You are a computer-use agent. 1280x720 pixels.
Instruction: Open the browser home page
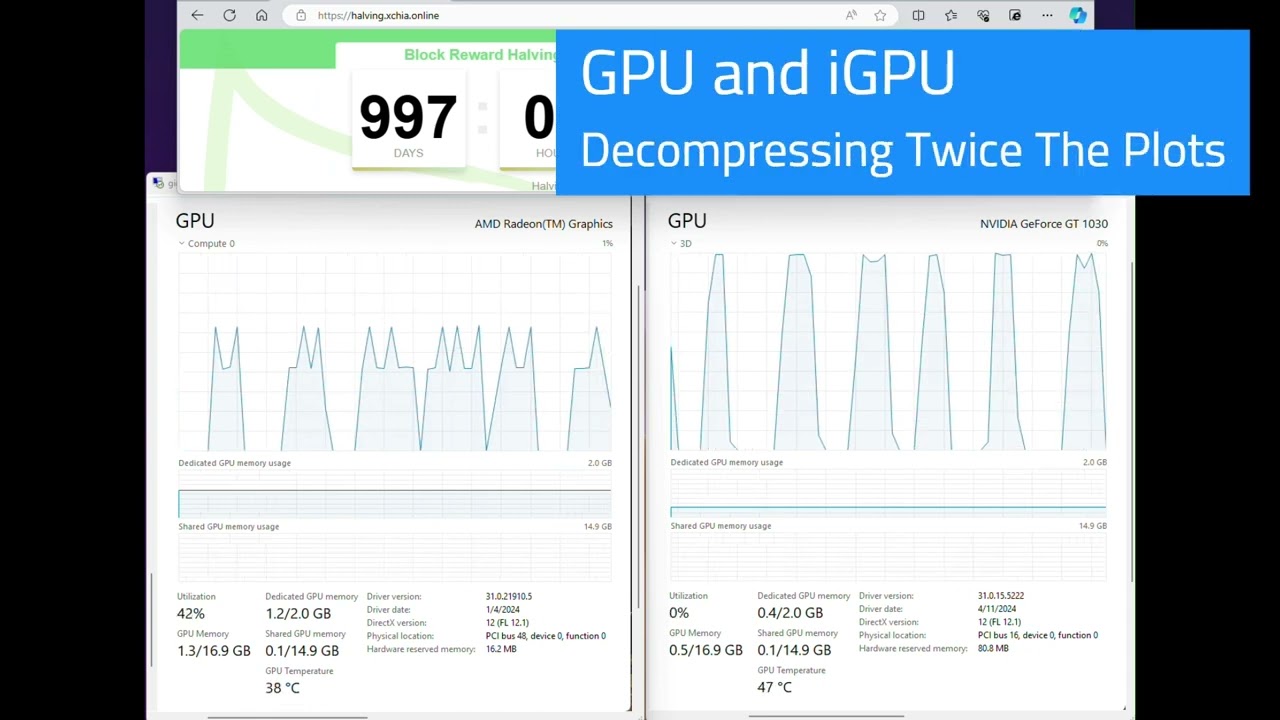pyautogui.click(x=262, y=15)
